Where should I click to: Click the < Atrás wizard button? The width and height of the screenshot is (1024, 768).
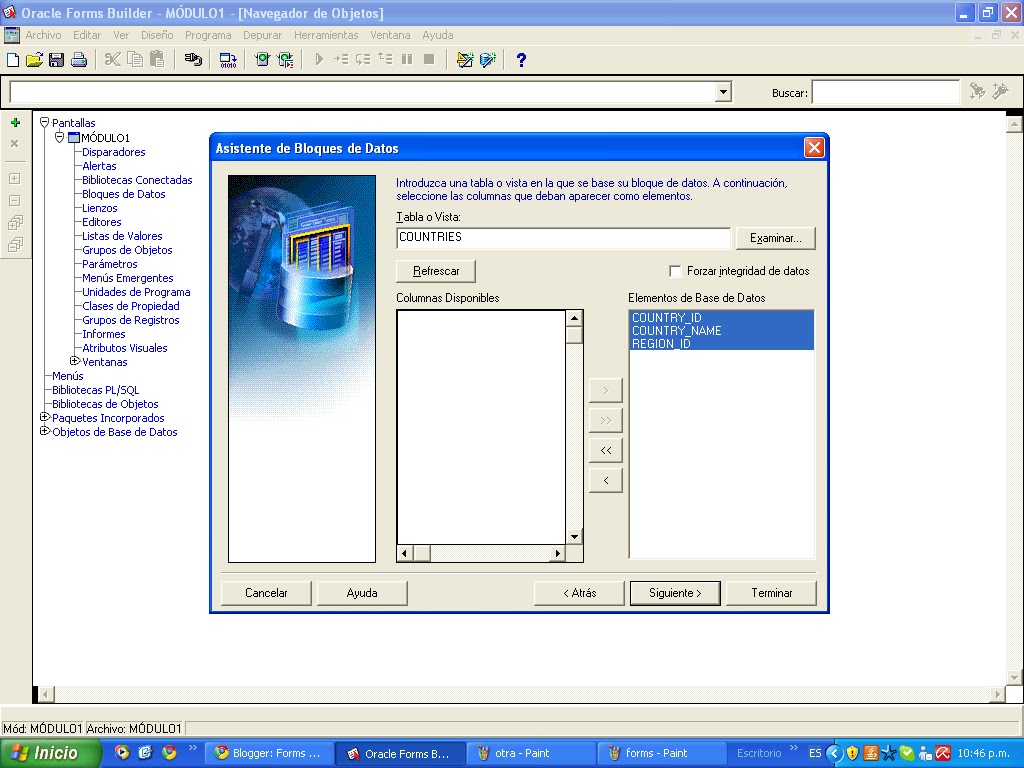coord(579,593)
